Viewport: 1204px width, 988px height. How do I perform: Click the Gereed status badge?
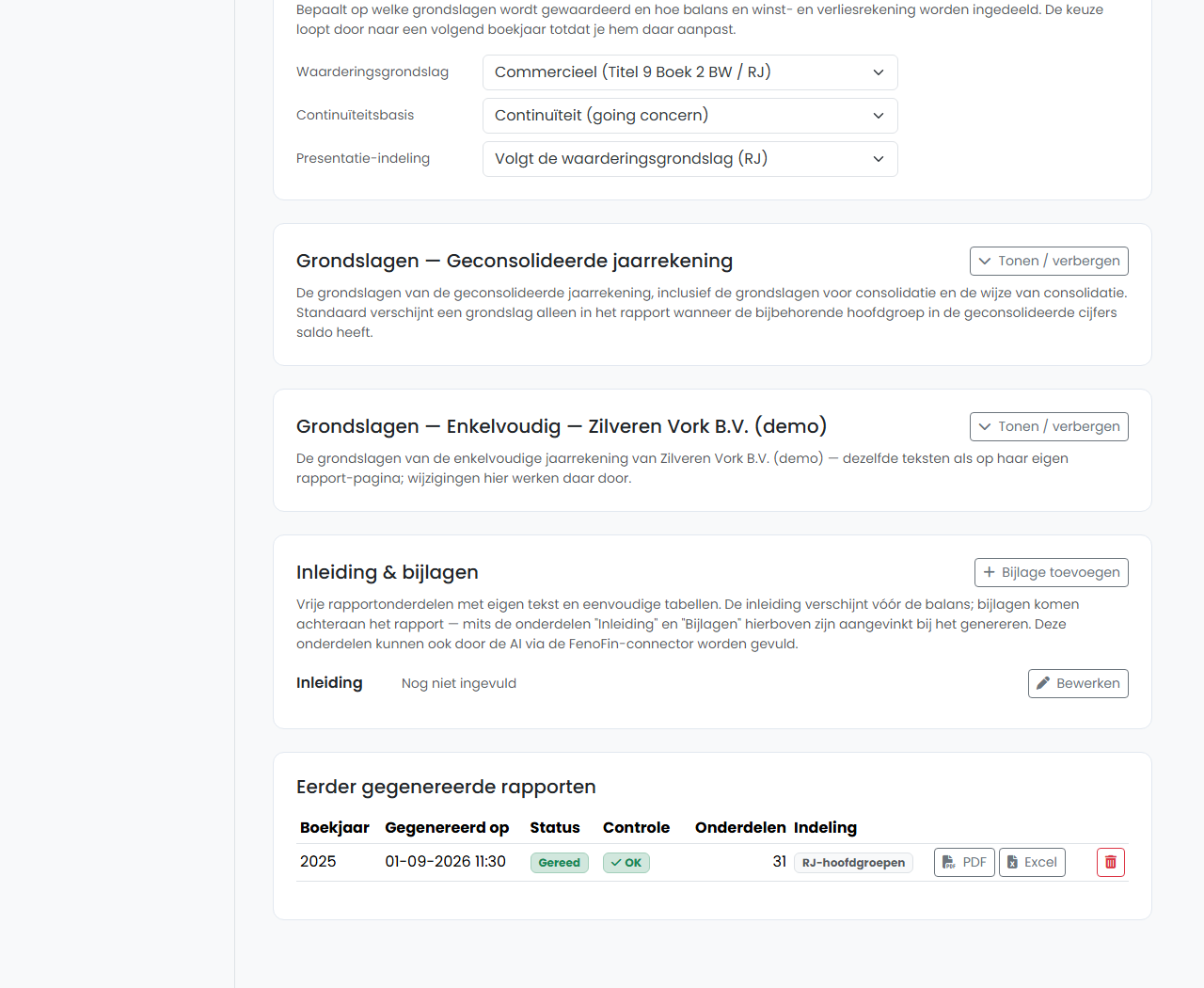[x=560, y=863]
